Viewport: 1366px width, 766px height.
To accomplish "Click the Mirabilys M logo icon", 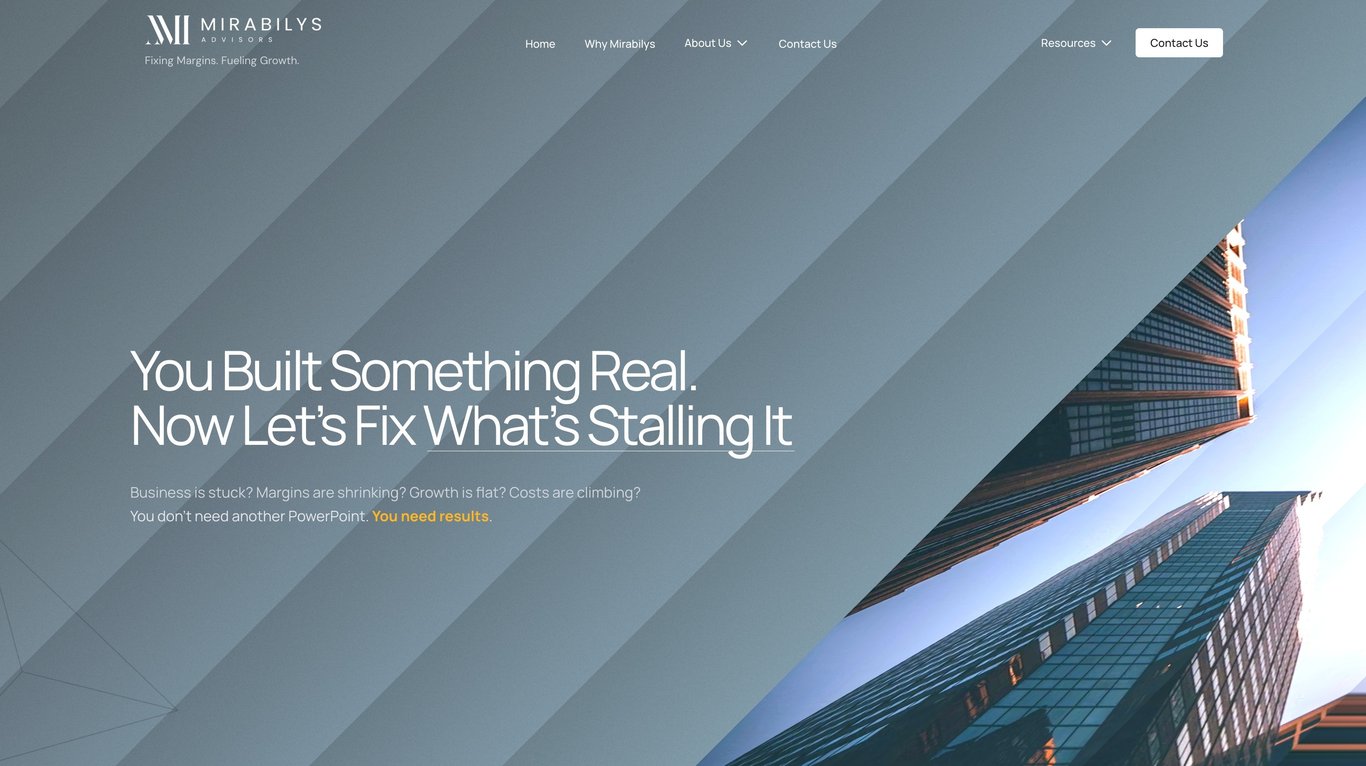I will click(x=167, y=30).
